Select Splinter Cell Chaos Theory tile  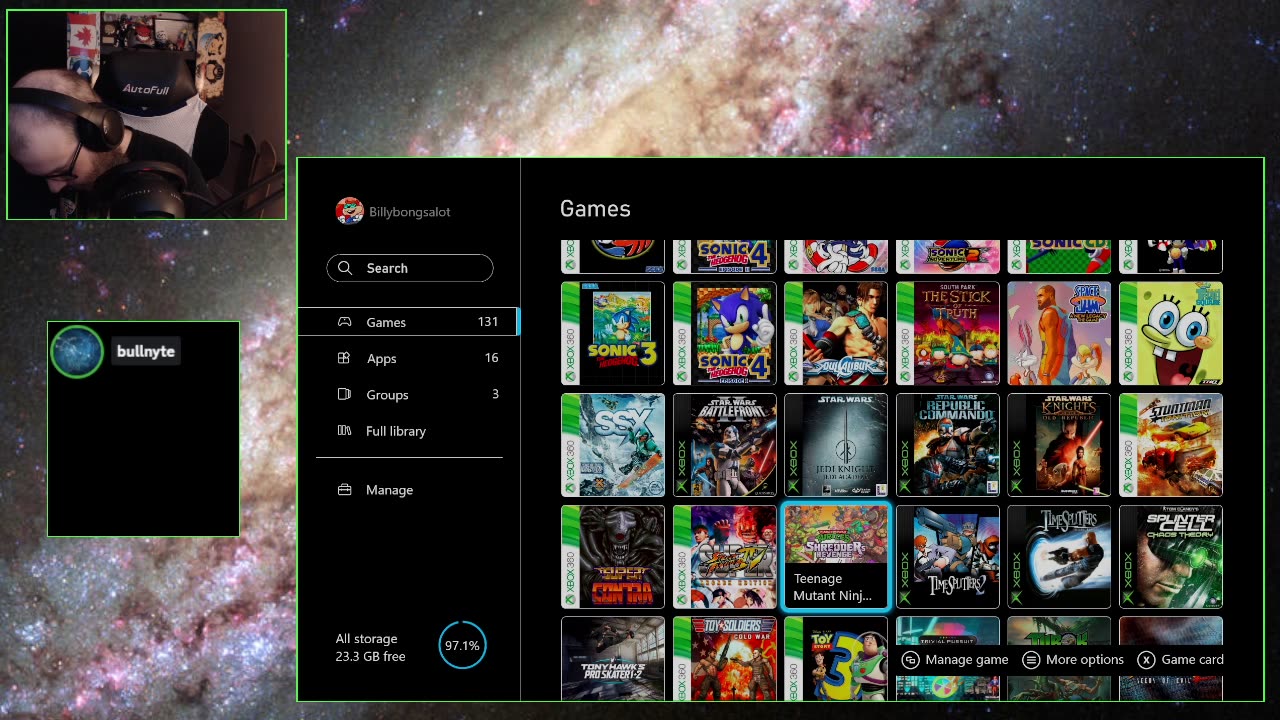tap(1171, 557)
